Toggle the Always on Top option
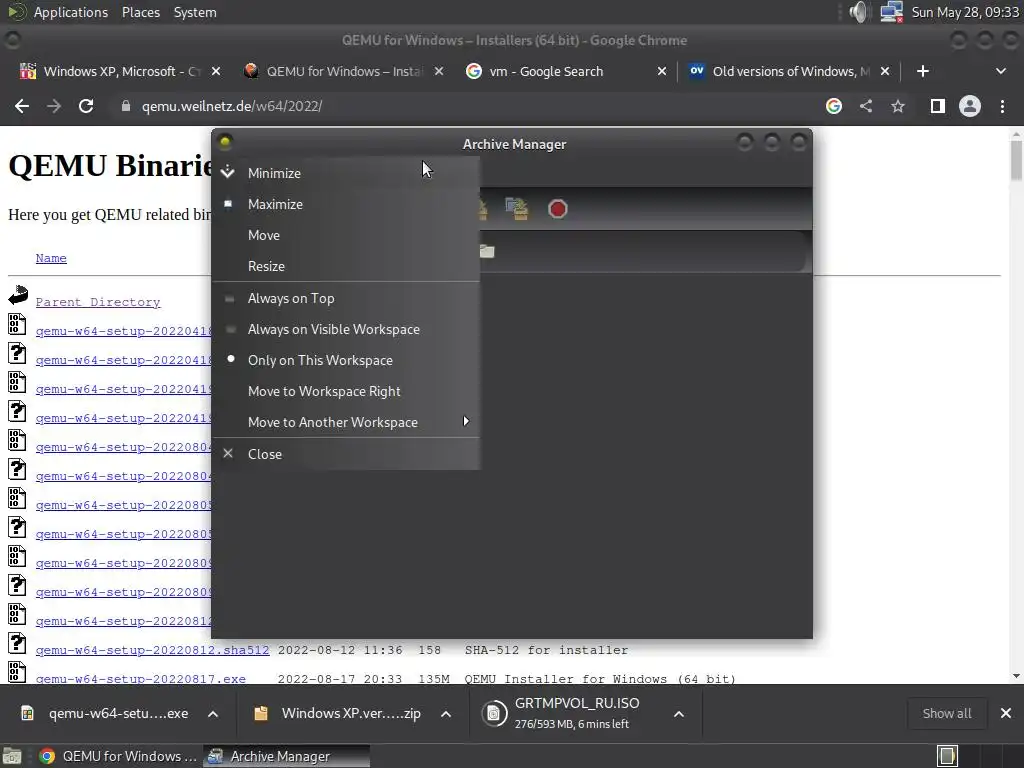This screenshot has height=768, width=1024. coord(346,298)
